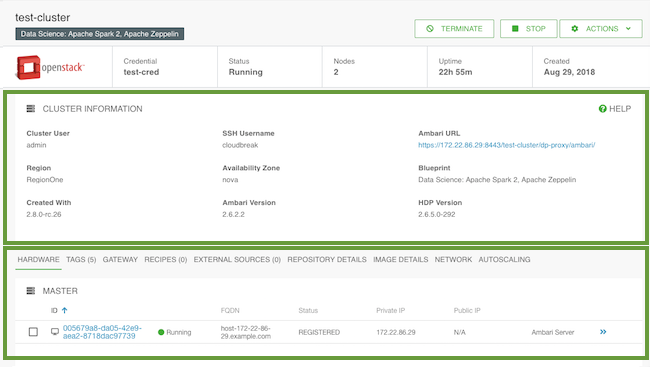Open the Gateway tab
650x367 pixels.
[120, 260]
